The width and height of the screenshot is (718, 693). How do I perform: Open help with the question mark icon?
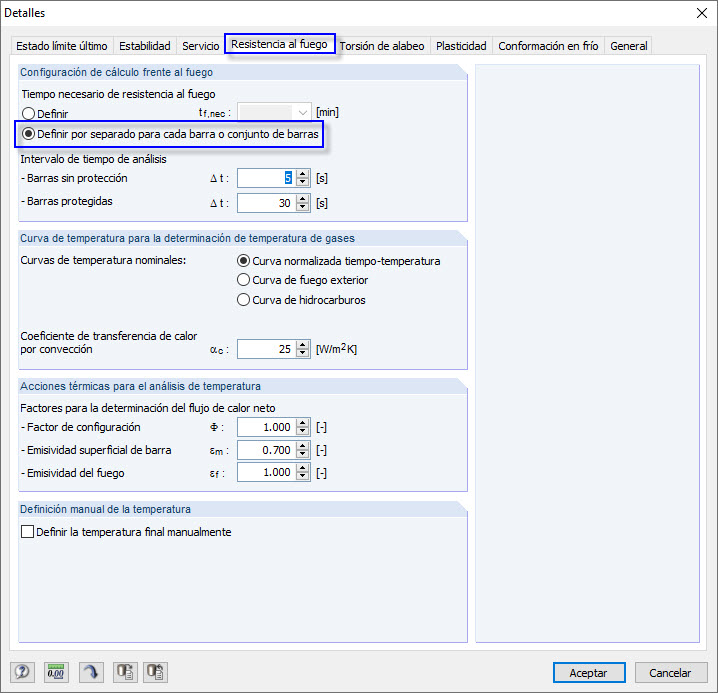point(22,672)
